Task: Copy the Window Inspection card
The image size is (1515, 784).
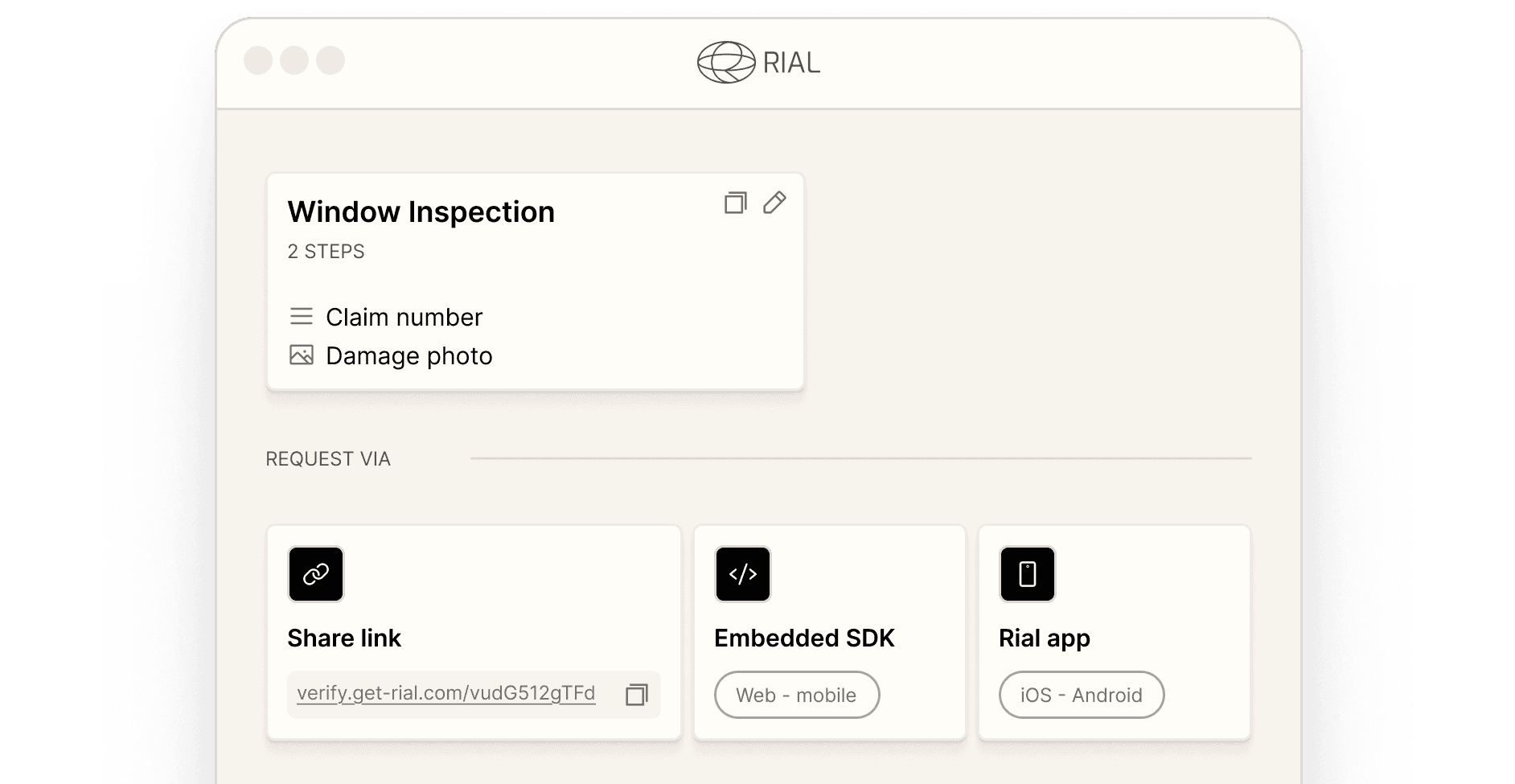Action: point(735,203)
